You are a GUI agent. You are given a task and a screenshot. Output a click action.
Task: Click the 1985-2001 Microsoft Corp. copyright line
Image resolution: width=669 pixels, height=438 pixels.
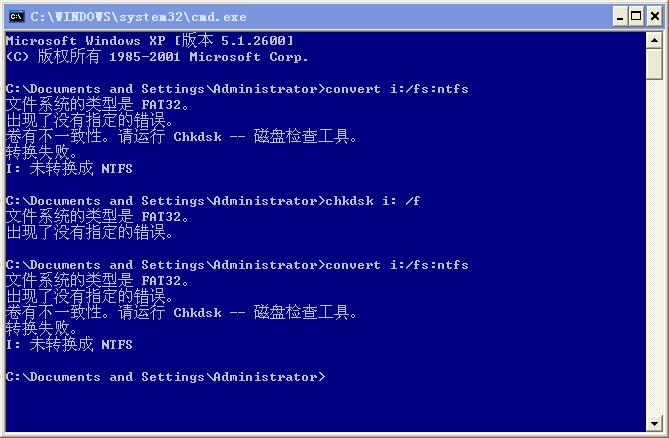pyautogui.click(x=157, y=57)
